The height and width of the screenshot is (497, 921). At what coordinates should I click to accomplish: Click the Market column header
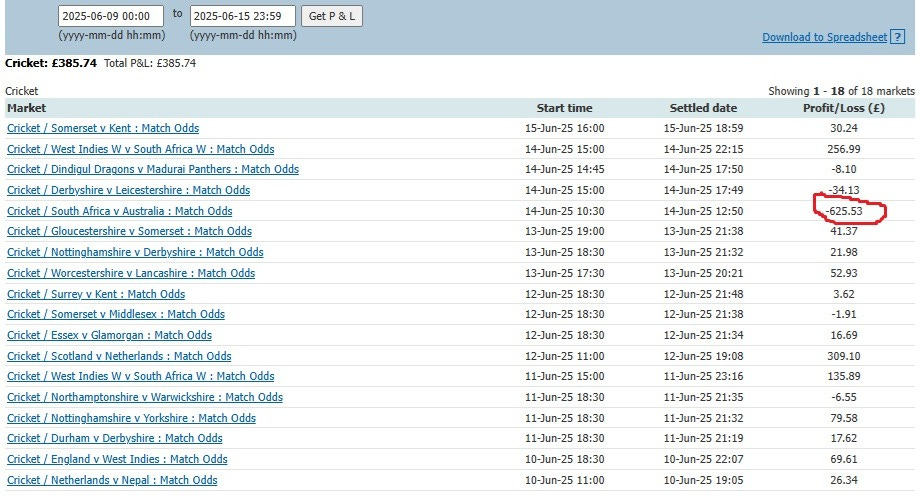point(26,108)
